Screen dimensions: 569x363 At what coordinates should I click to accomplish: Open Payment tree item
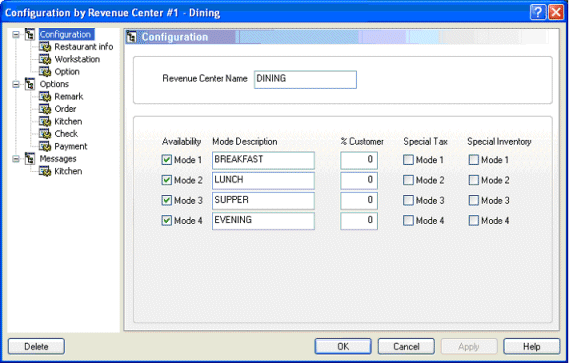71,146
